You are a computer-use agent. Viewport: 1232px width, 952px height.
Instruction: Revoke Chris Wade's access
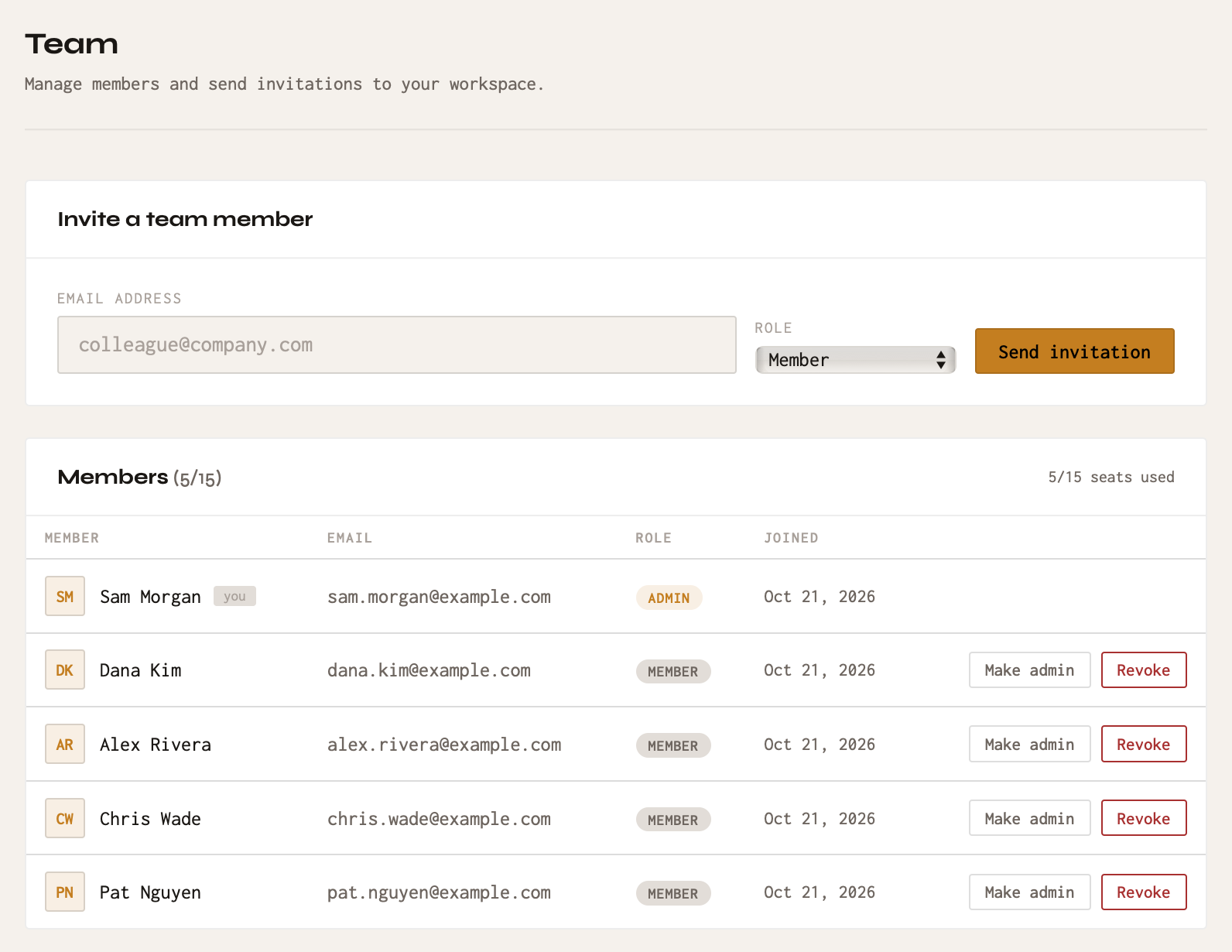coord(1144,818)
